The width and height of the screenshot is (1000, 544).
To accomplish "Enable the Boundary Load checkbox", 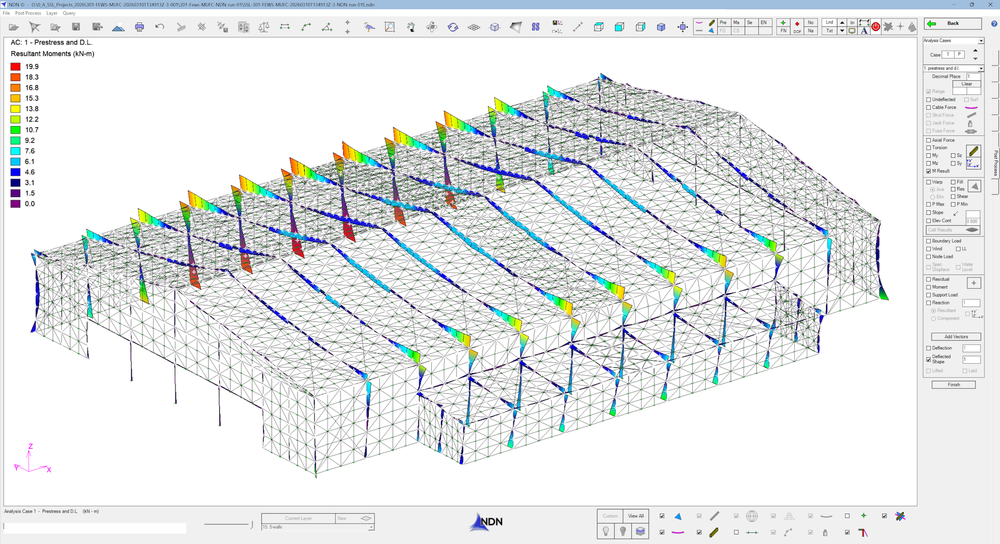I will coord(929,241).
